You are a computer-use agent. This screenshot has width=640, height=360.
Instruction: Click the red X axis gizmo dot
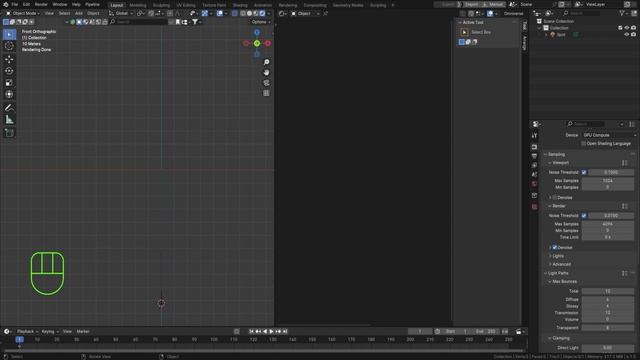pyautogui.click(x=268, y=43)
